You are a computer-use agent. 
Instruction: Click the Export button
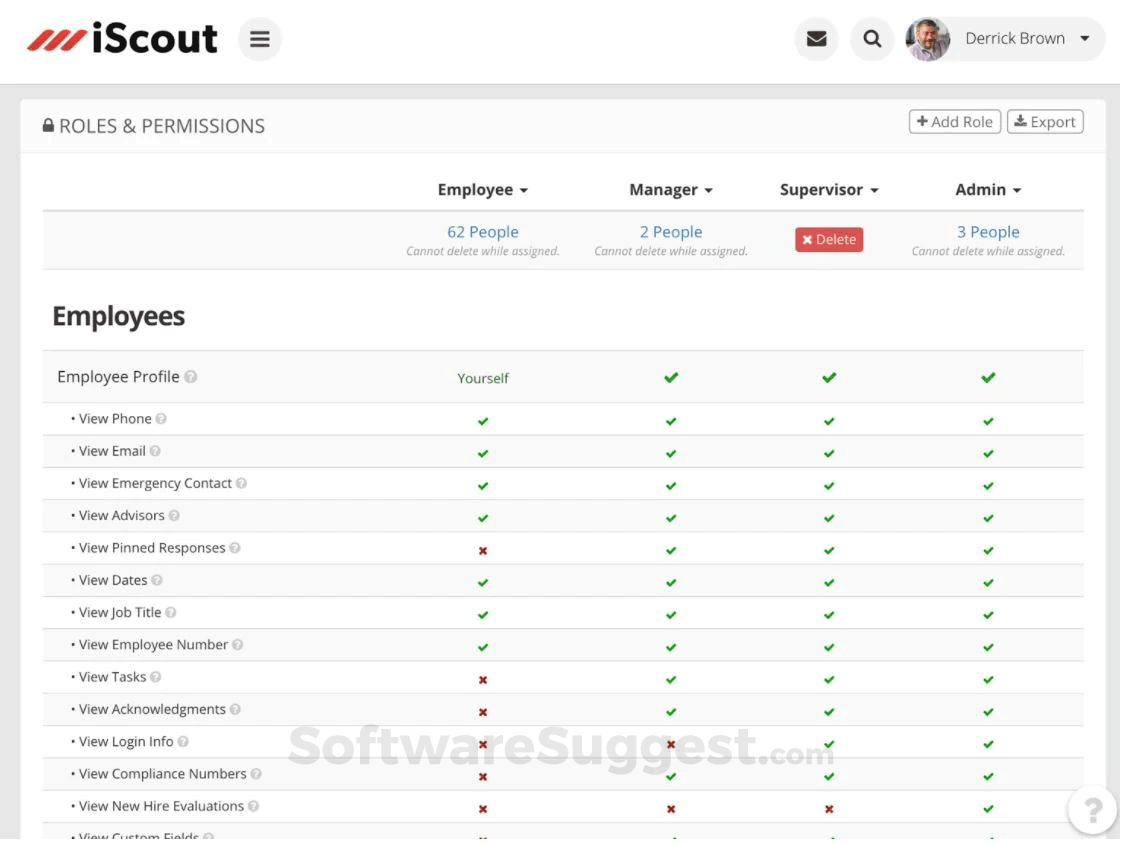1045,121
